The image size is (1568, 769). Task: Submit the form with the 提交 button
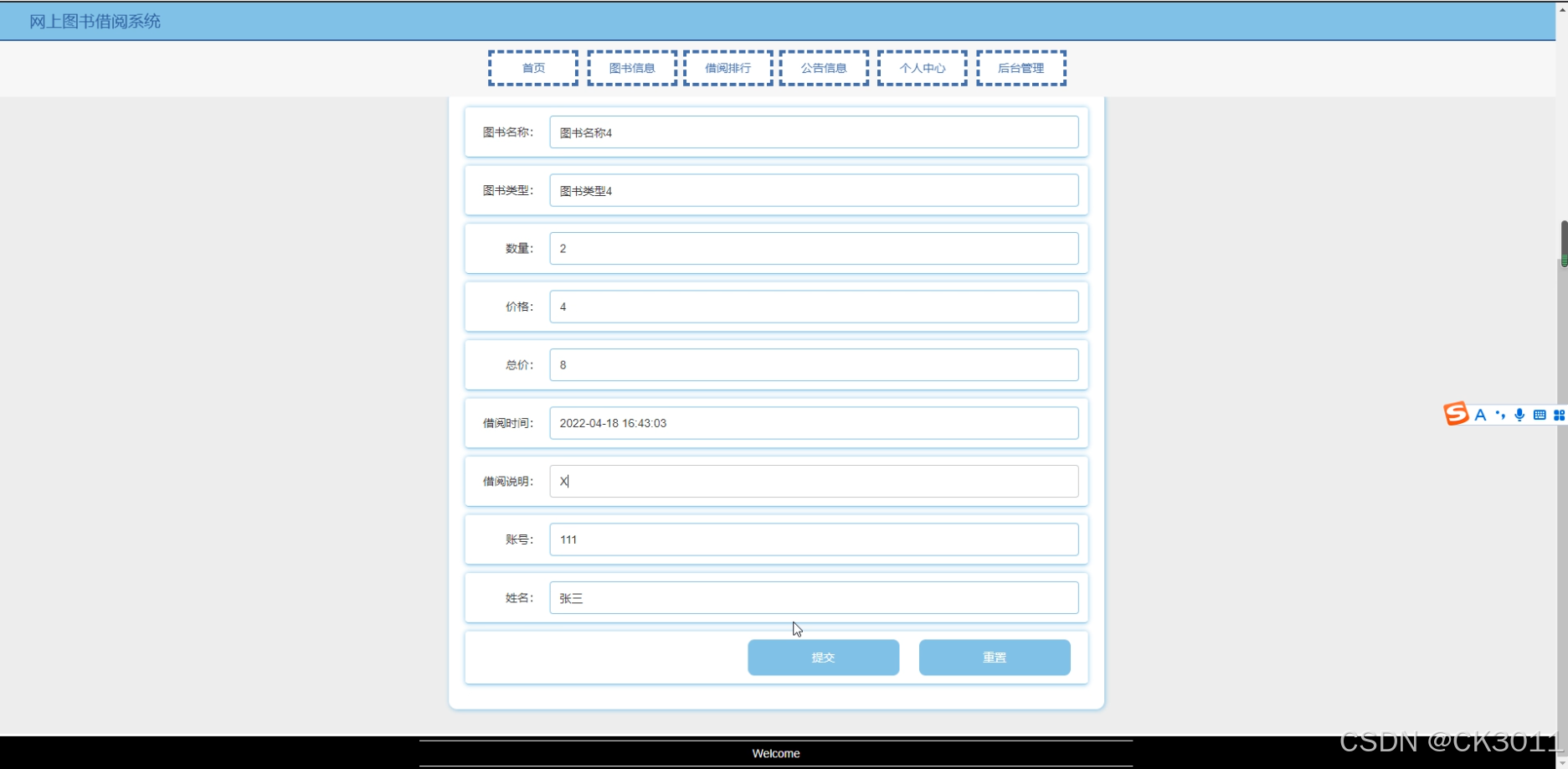click(x=823, y=658)
